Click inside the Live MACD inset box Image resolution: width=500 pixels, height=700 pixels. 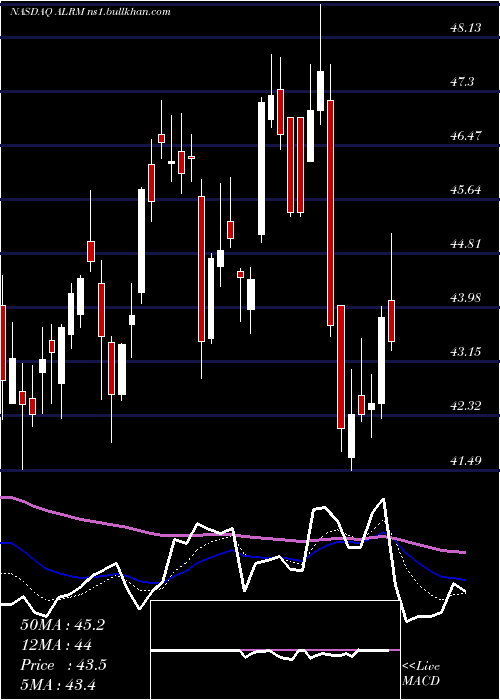[x=275, y=650]
